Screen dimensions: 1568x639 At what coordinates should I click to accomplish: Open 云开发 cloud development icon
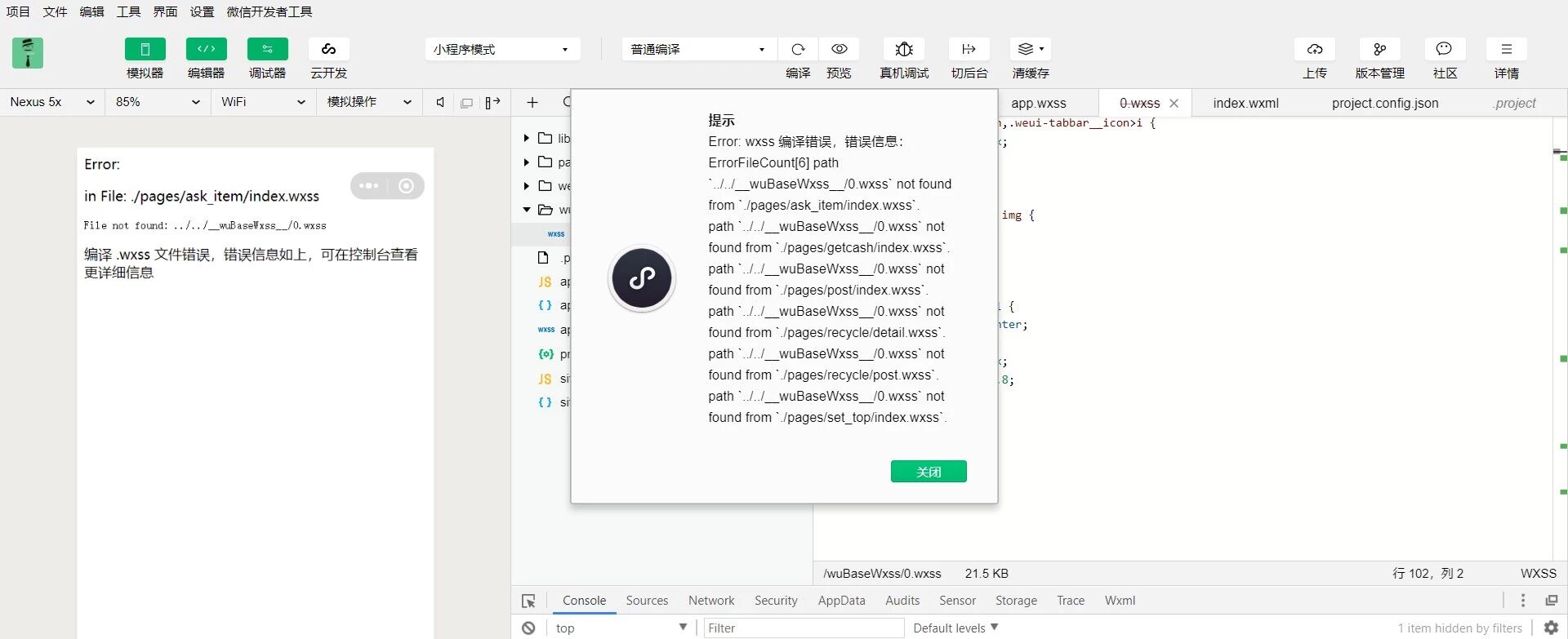[328, 50]
